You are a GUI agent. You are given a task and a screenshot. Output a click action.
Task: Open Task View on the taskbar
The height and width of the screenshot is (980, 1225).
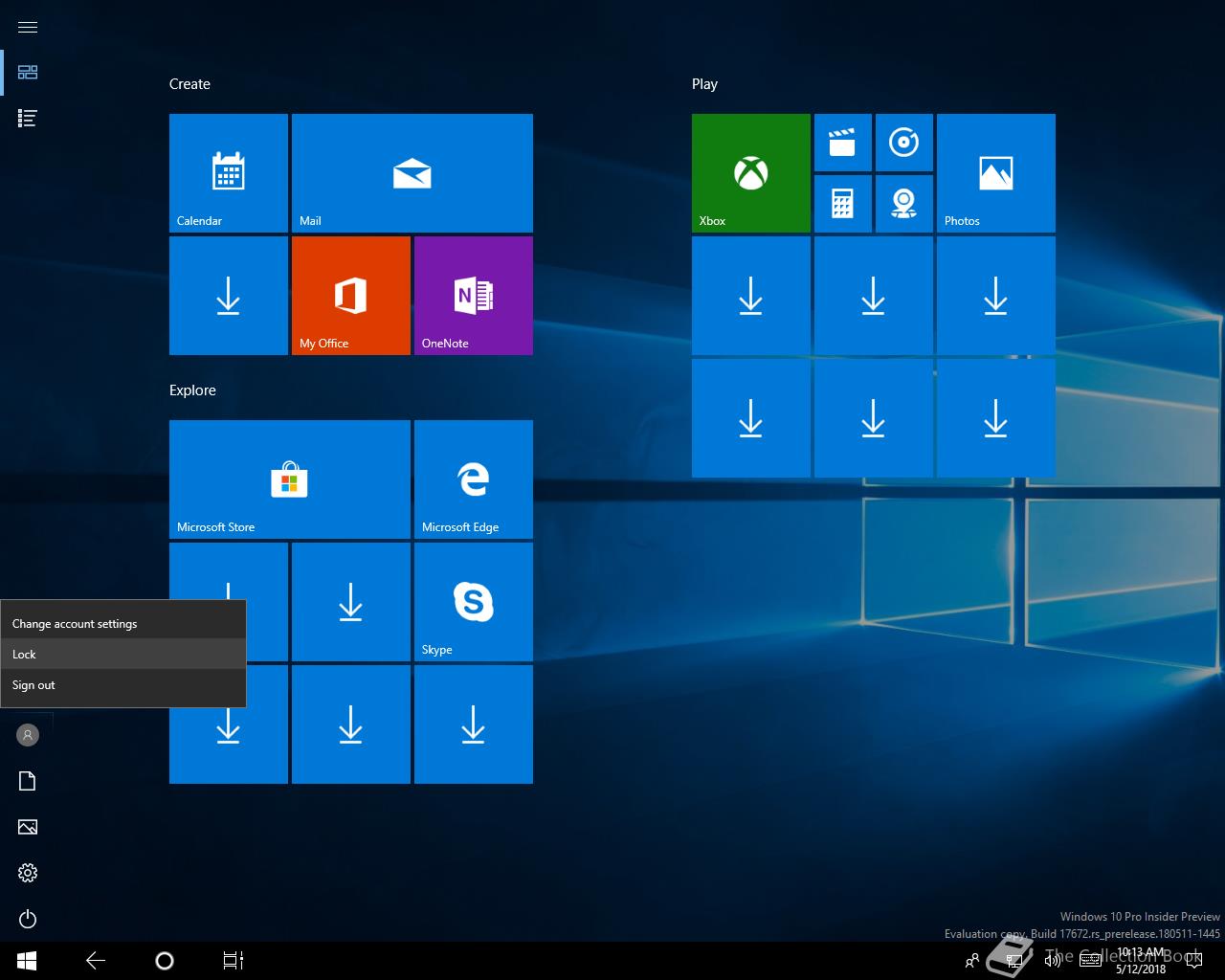point(234,961)
